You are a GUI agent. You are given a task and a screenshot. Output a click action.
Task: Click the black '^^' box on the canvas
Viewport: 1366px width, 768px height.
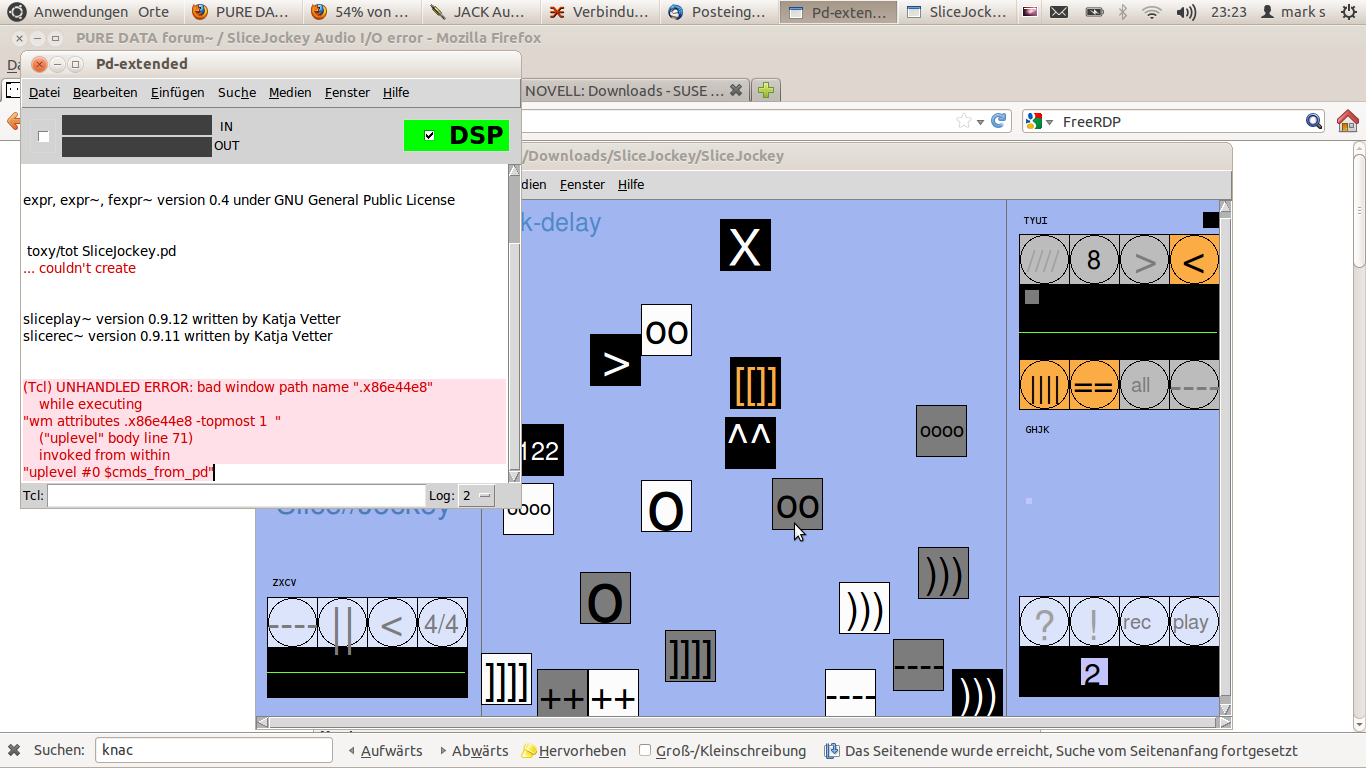coord(750,443)
